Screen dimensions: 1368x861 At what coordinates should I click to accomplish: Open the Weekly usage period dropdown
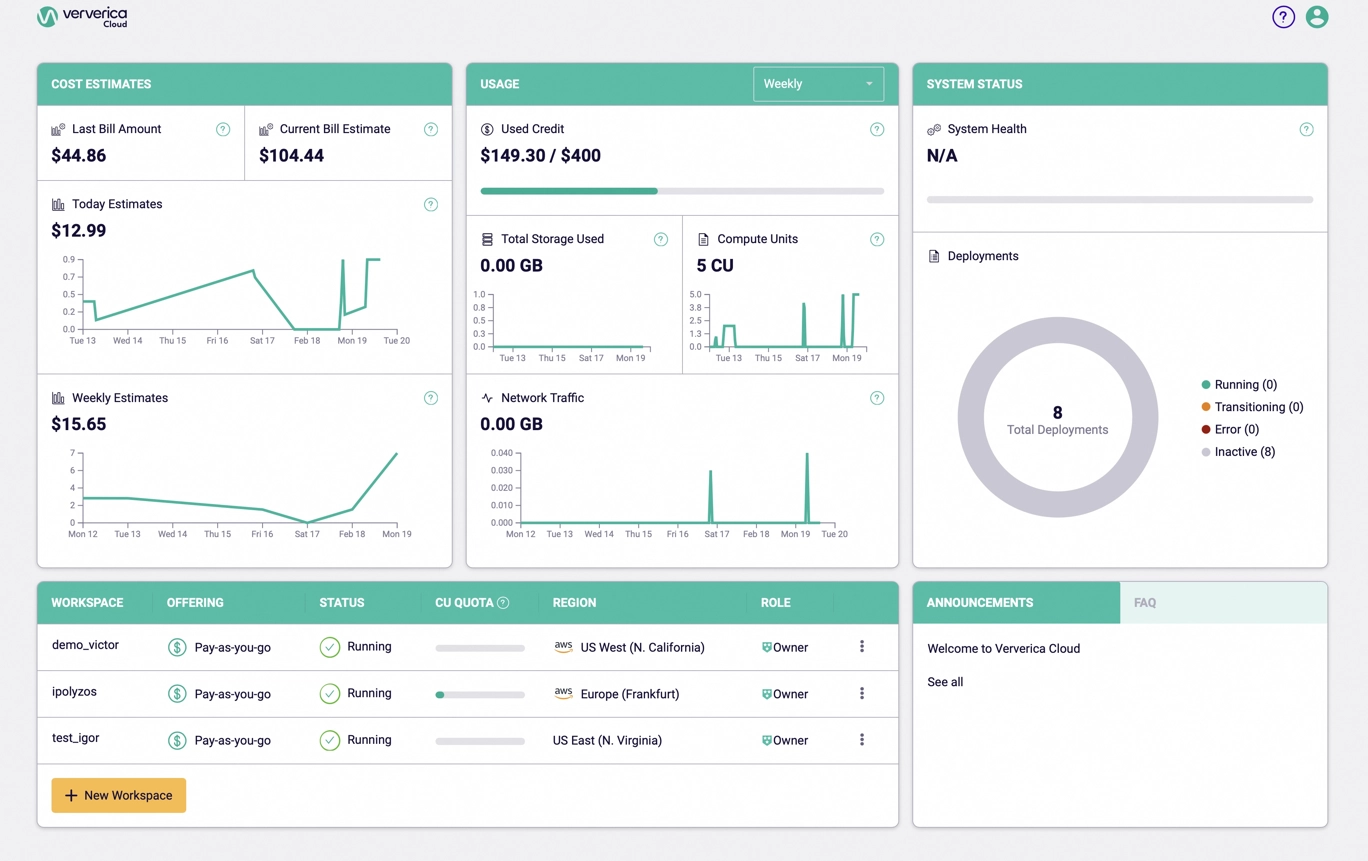(818, 84)
